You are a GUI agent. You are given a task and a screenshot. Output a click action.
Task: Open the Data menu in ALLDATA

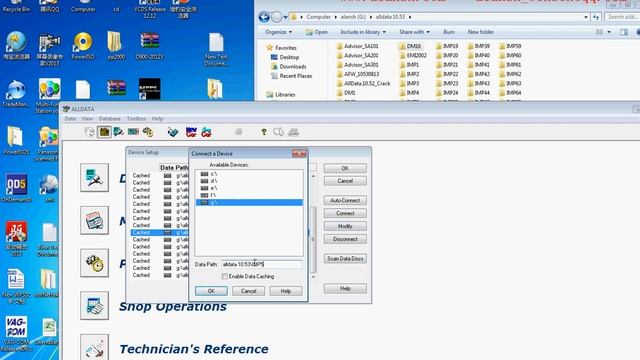click(x=70, y=118)
